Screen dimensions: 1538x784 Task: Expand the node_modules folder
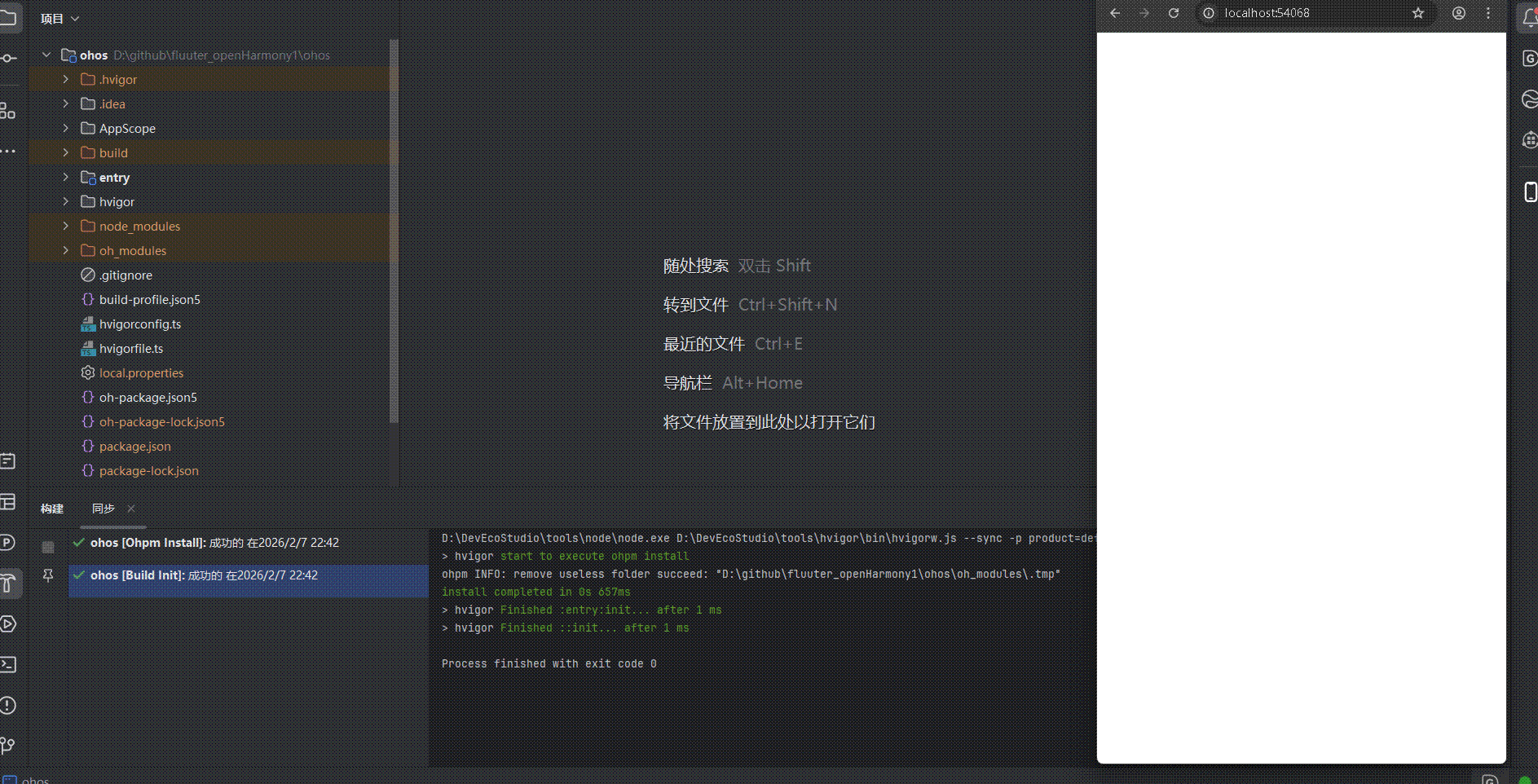(x=66, y=226)
